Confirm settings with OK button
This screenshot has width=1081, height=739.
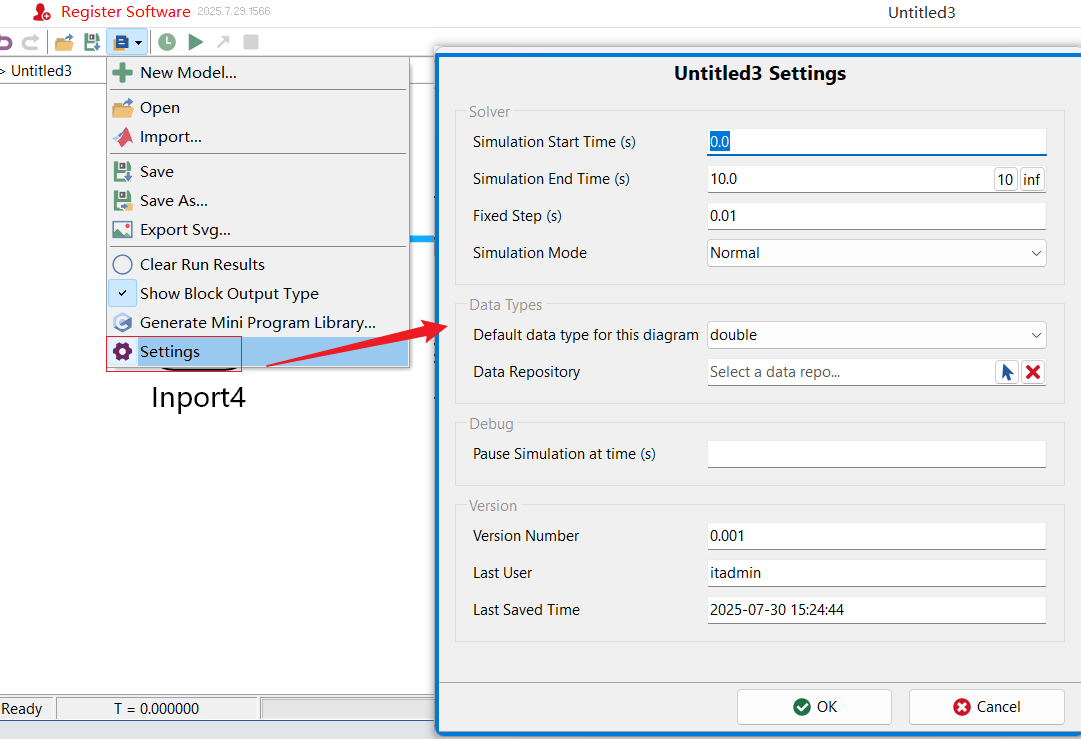814,707
